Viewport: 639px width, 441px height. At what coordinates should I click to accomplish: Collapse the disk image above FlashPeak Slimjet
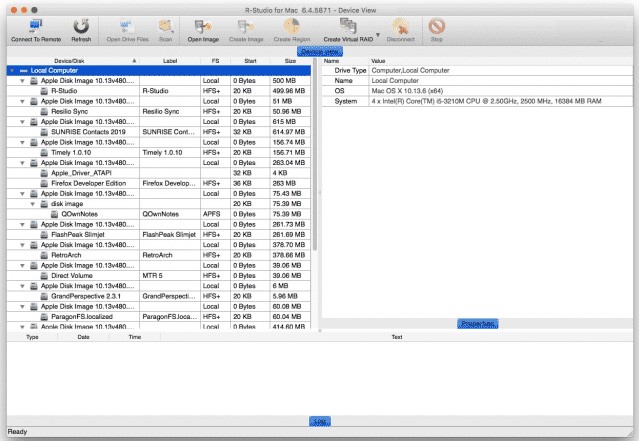tap(22, 225)
